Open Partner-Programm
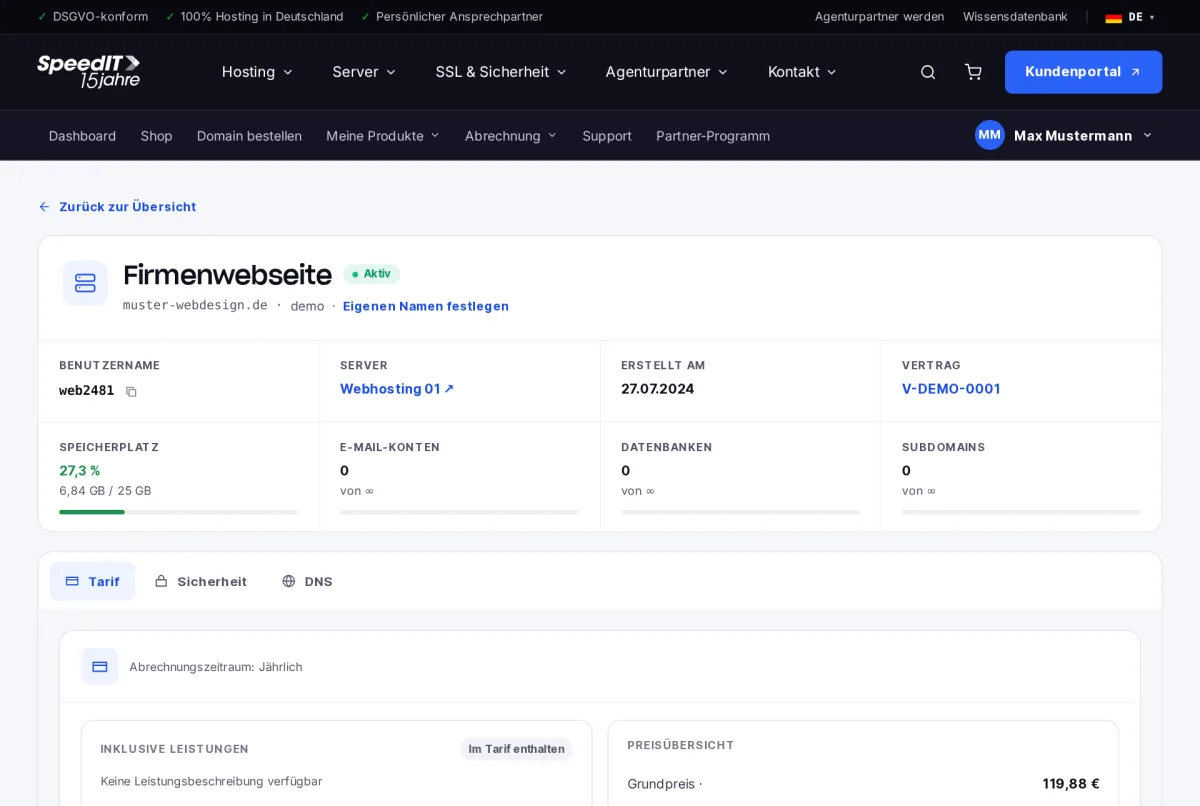 (x=713, y=136)
